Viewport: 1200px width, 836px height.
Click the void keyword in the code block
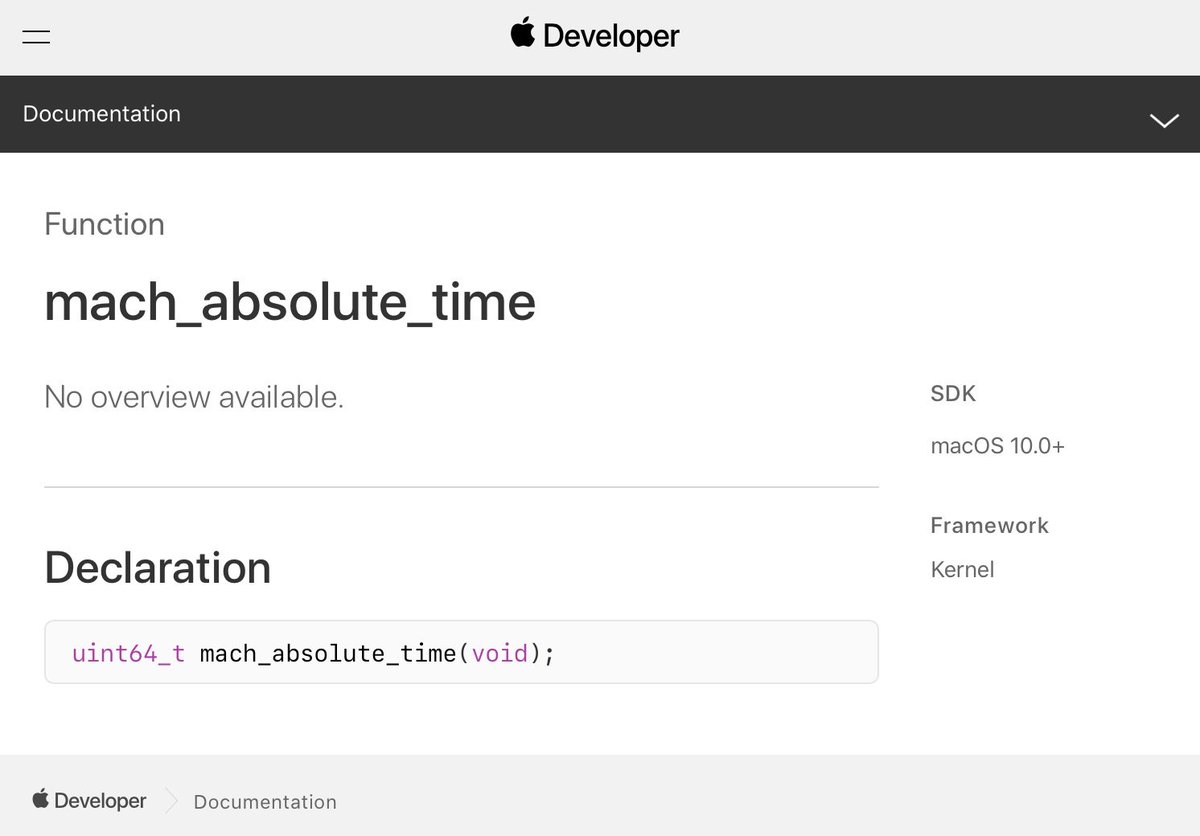point(499,654)
